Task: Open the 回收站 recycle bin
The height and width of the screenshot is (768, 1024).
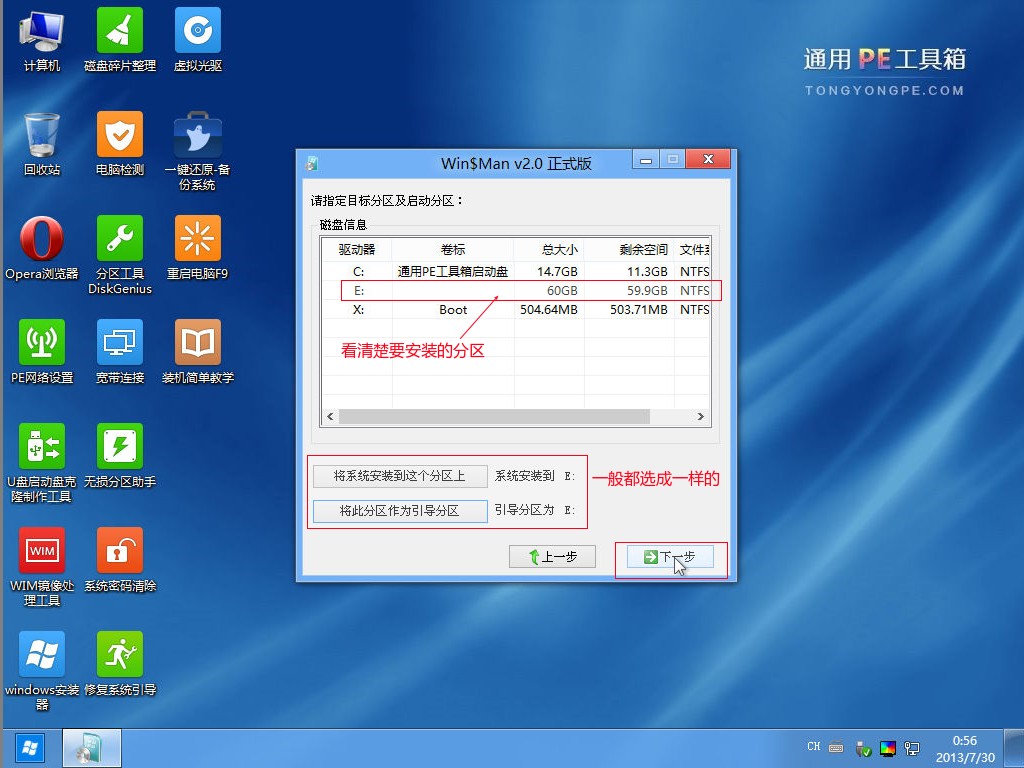Action: 42,144
